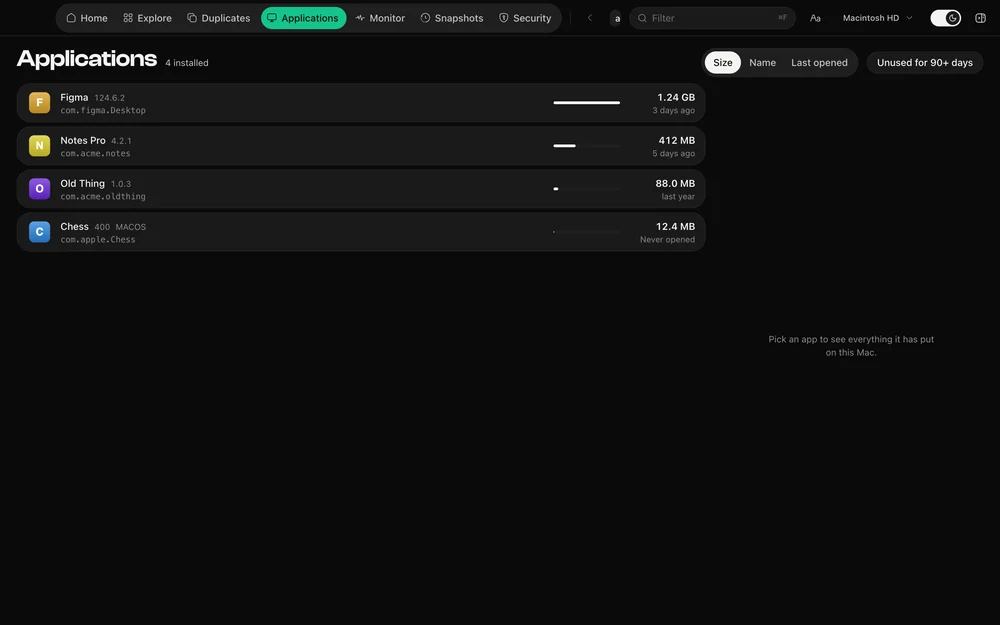Click the 412 MB size value
Viewport: 1000px width, 625px height.
click(677, 140)
